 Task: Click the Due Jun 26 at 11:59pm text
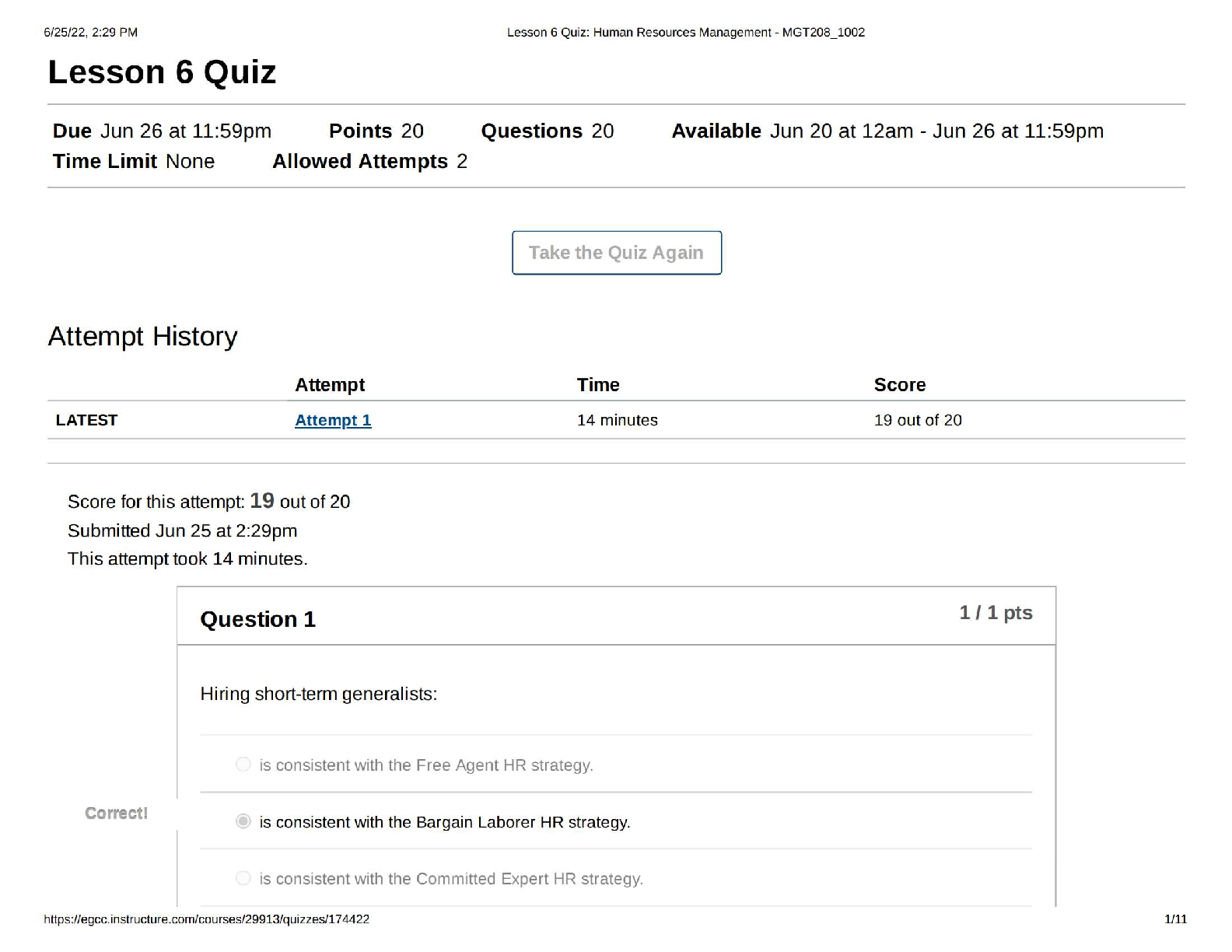click(x=162, y=131)
